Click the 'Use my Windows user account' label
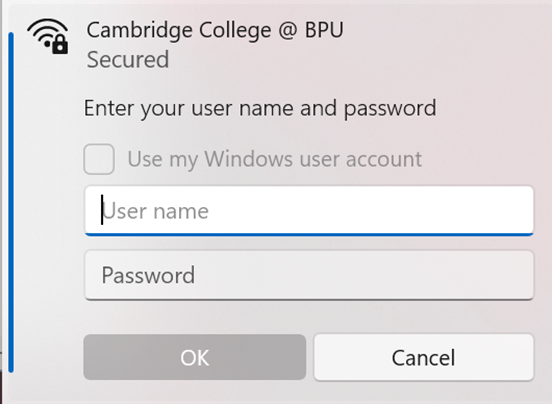552x404 pixels. 275,159
